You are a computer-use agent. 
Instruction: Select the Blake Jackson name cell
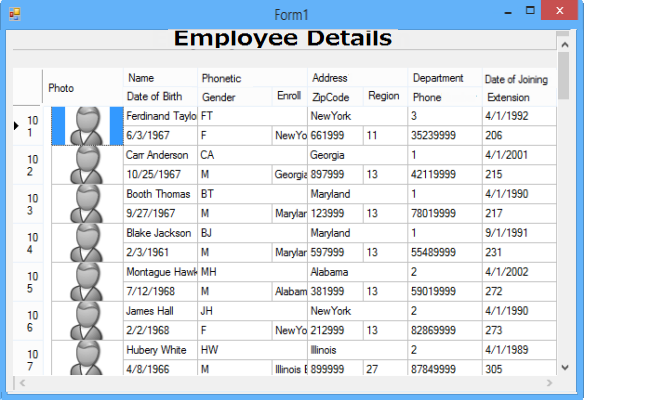pyautogui.click(x=160, y=233)
